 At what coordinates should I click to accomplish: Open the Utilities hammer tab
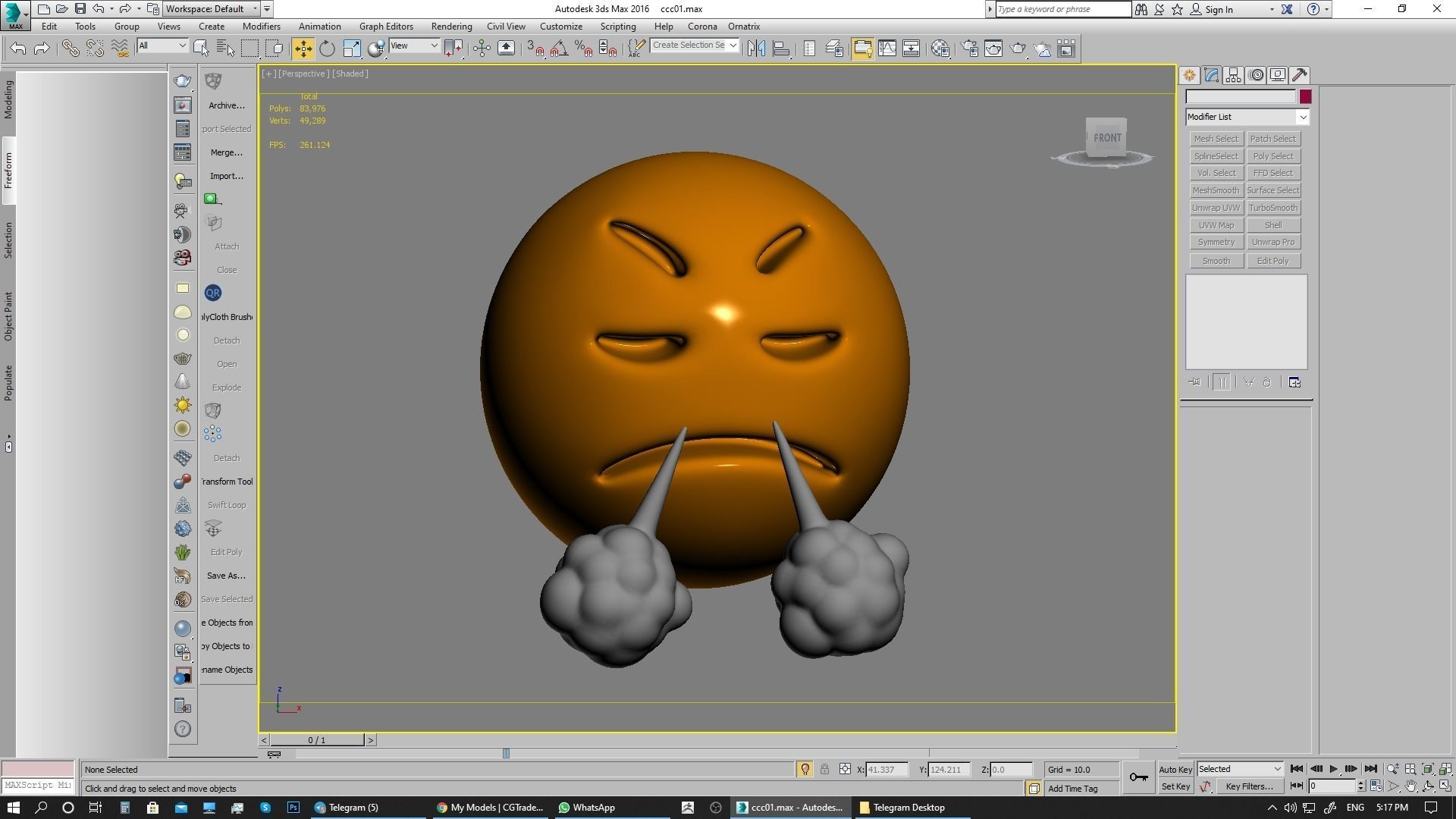click(1300, 75)
